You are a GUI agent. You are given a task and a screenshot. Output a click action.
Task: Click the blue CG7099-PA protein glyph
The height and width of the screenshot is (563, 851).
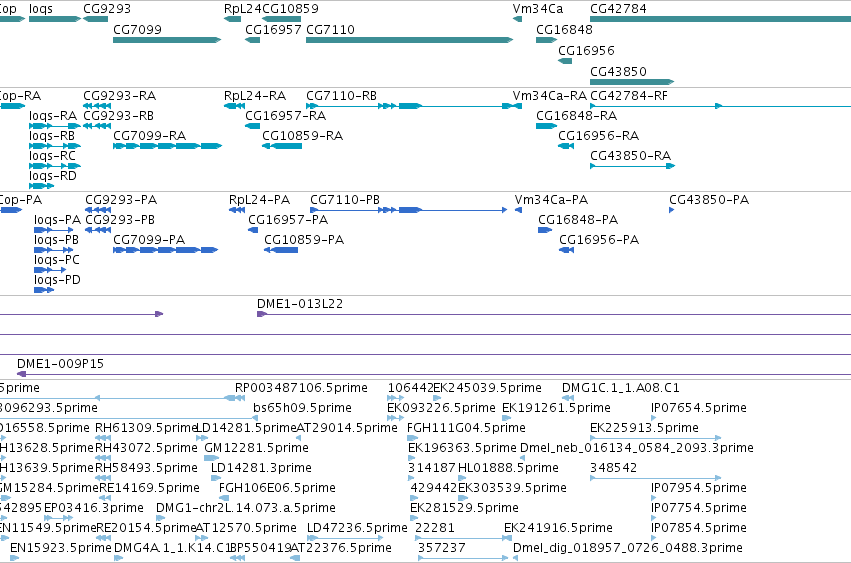pos(166,250)
